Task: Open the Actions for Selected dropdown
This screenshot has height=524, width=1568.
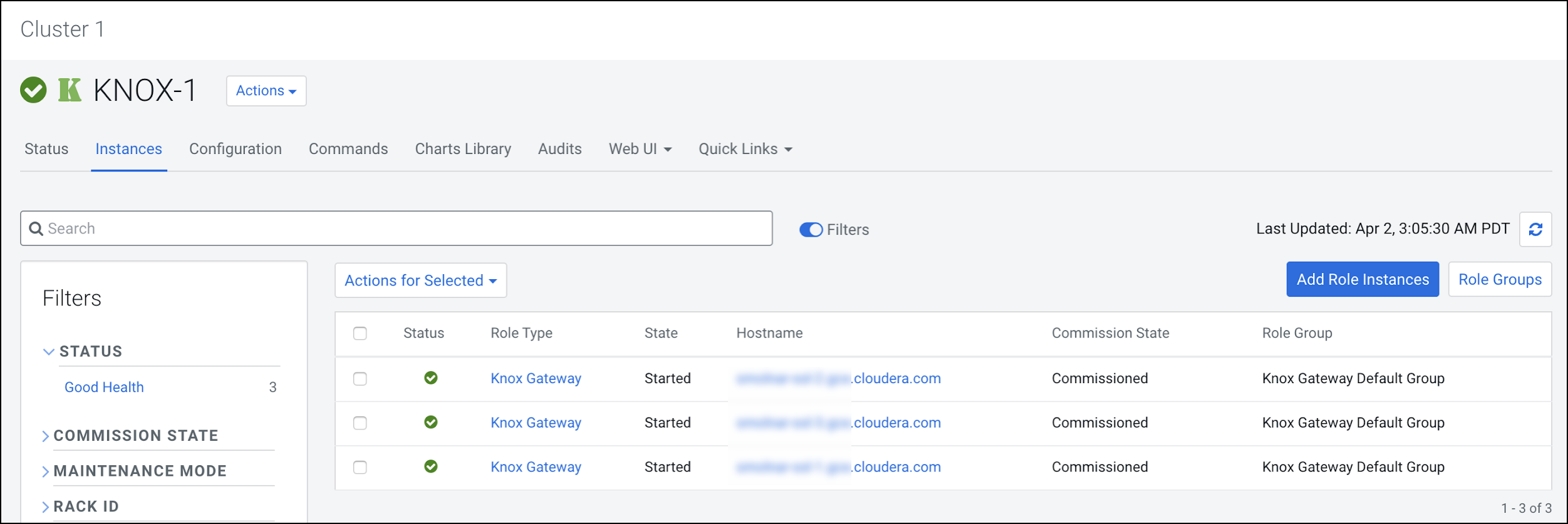Action: coord(420,280)
